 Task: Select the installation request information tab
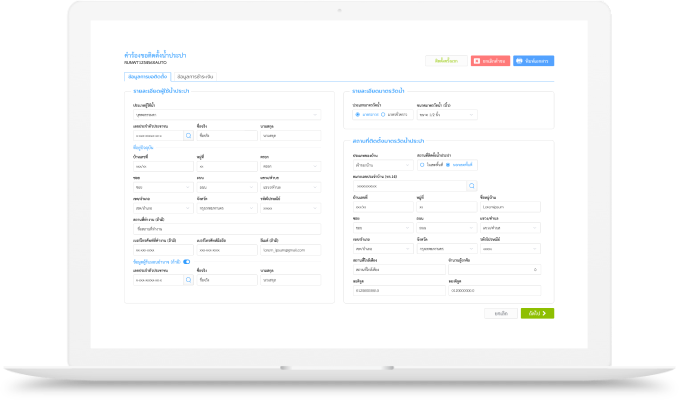tap(146, 76)
